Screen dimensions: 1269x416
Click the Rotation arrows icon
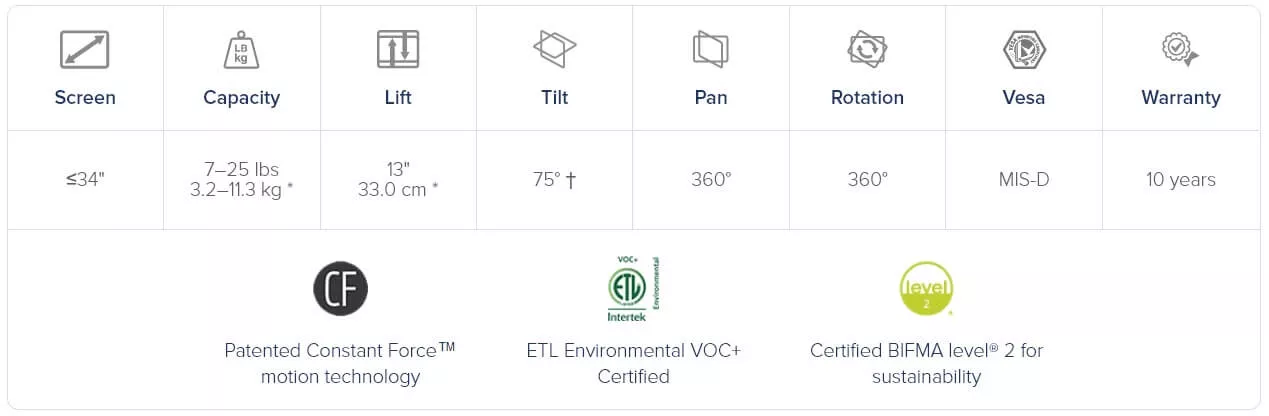pyautogui.click(x=867, y=50)
